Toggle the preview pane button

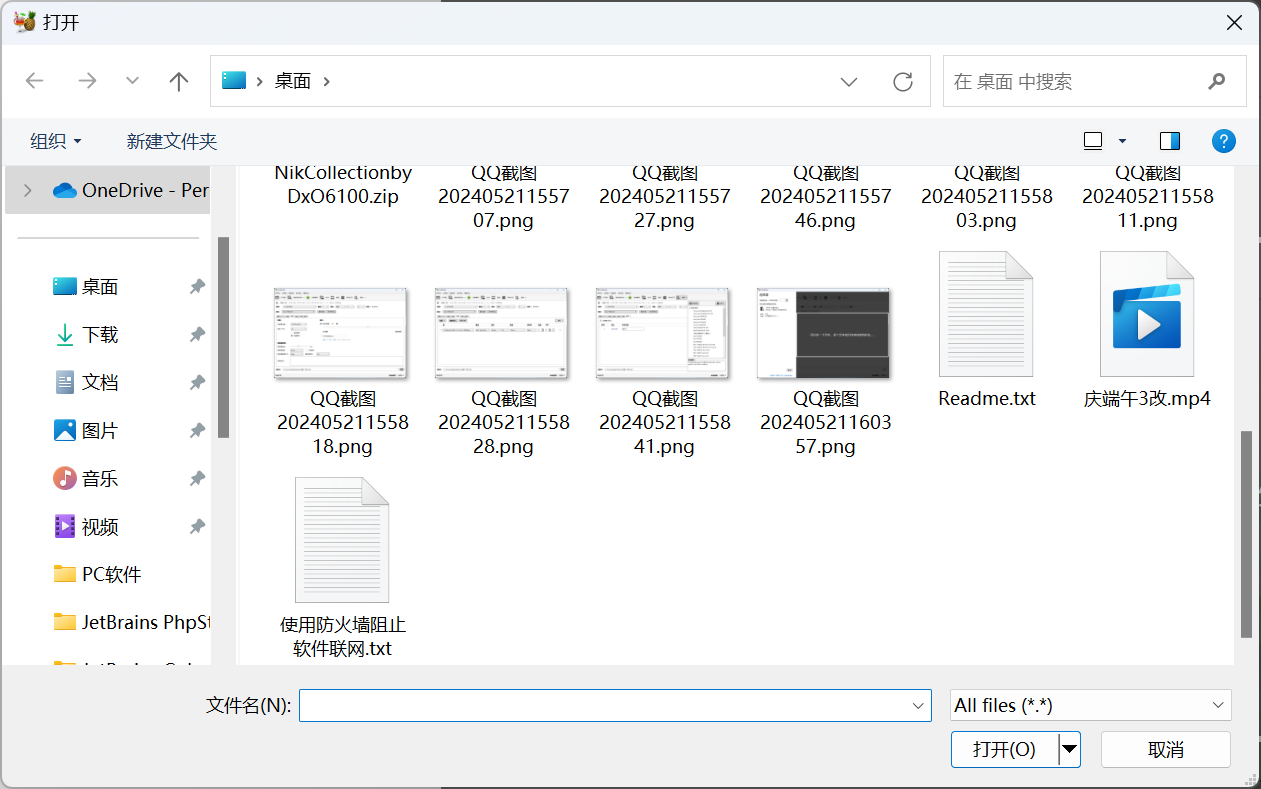point(1169,141)
